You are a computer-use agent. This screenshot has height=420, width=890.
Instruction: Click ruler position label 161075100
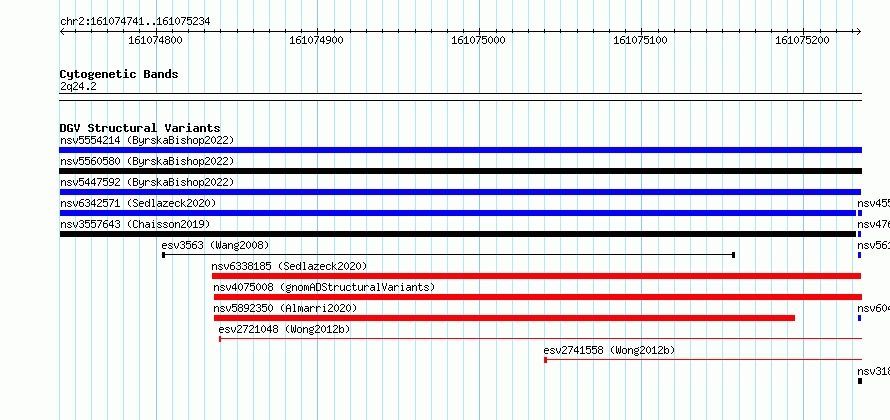641,40
